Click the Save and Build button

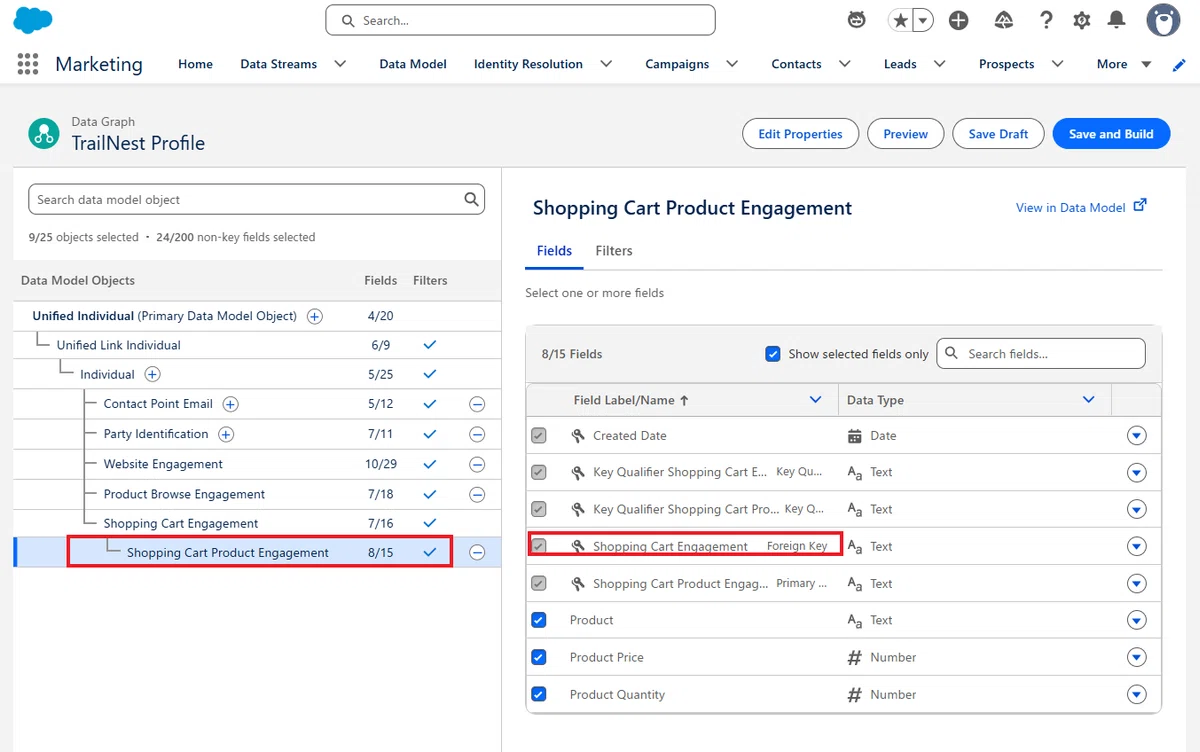1111,134
